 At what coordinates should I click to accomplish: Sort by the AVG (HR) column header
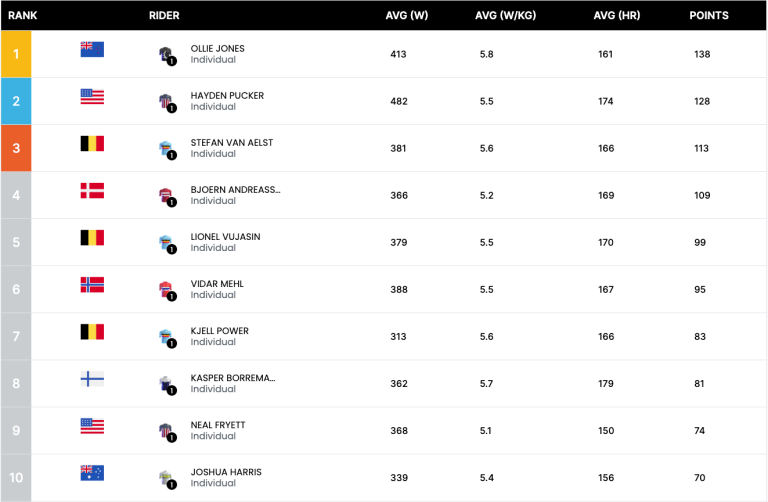616,16
